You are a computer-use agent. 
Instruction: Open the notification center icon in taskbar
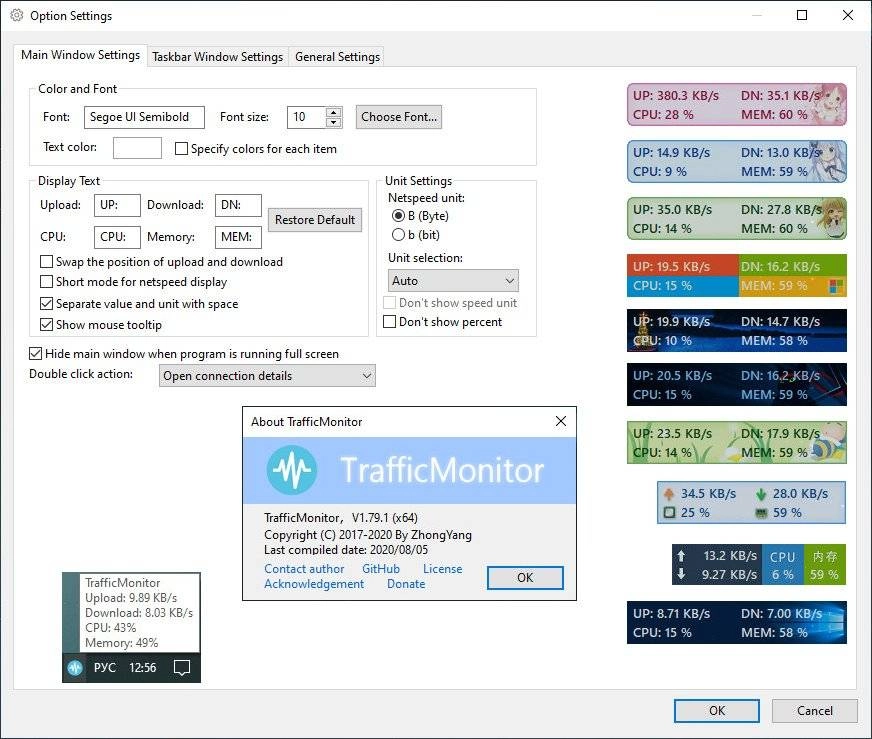point(182,667)
